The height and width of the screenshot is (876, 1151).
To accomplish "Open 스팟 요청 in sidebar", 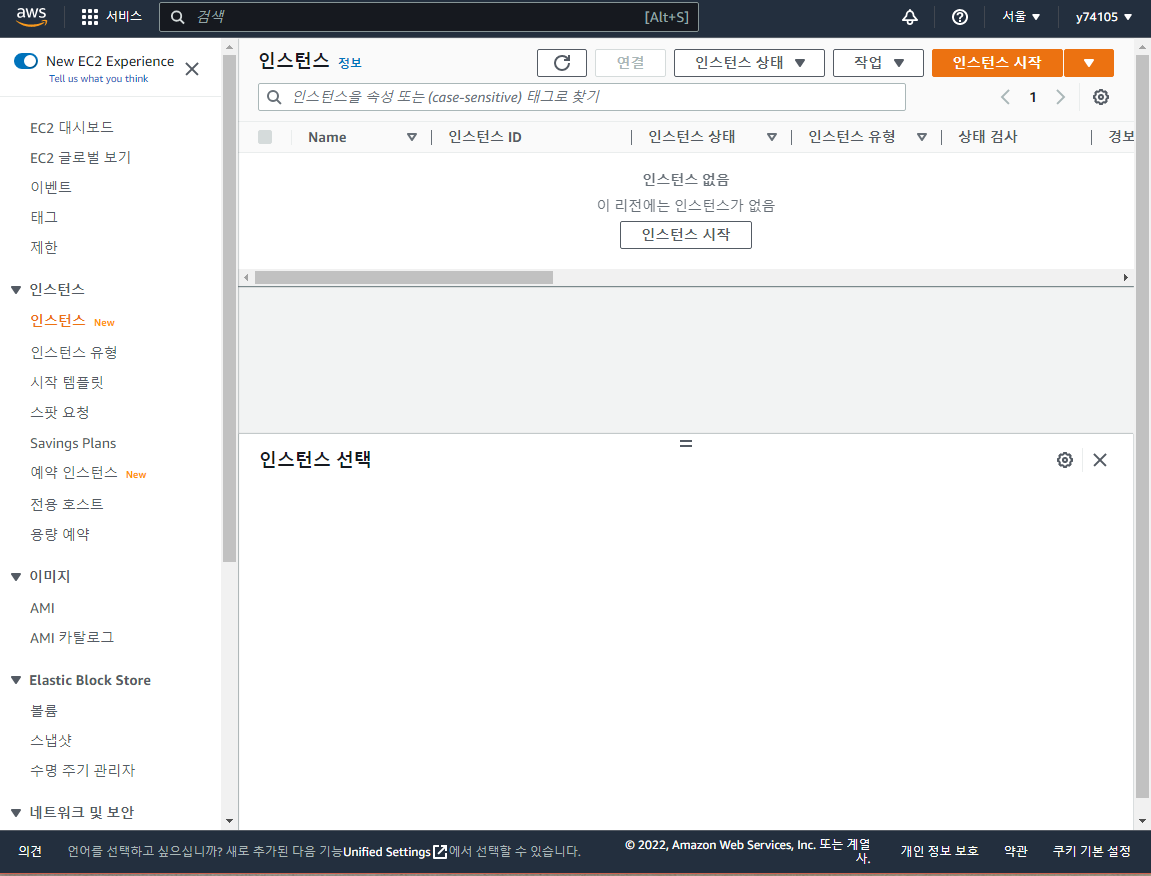I will click(x=59, y=413).
